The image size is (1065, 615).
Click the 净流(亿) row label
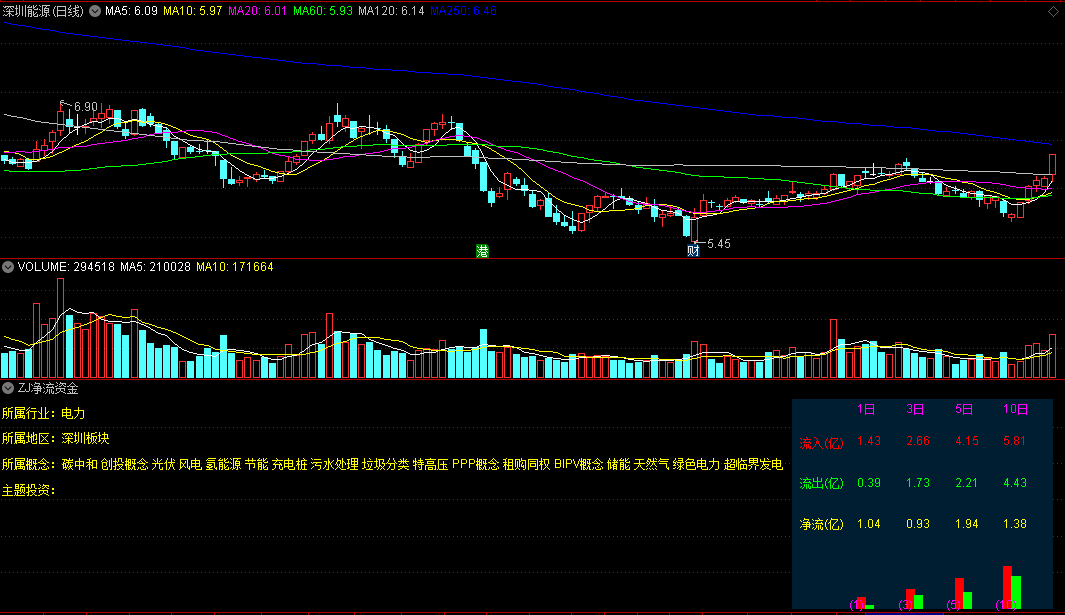click(x=821, y=524)
